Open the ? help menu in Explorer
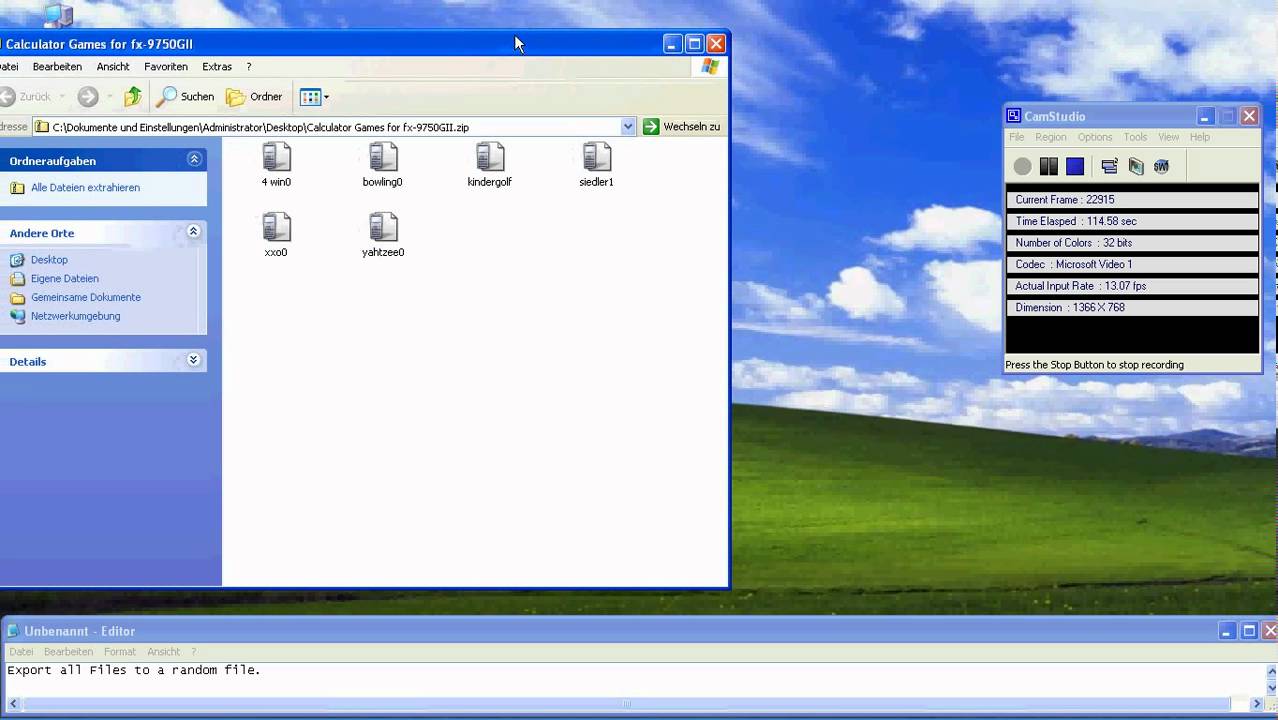This screenshot has width=1278, height=720. [249, 67]
